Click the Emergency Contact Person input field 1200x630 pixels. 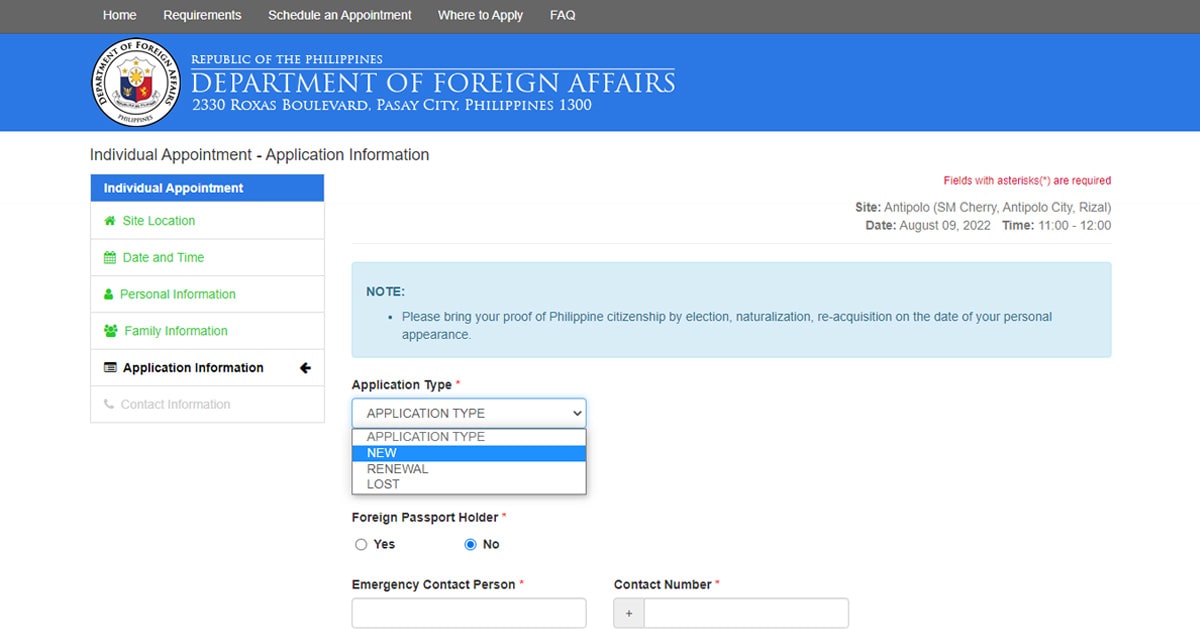coord(468,612)
